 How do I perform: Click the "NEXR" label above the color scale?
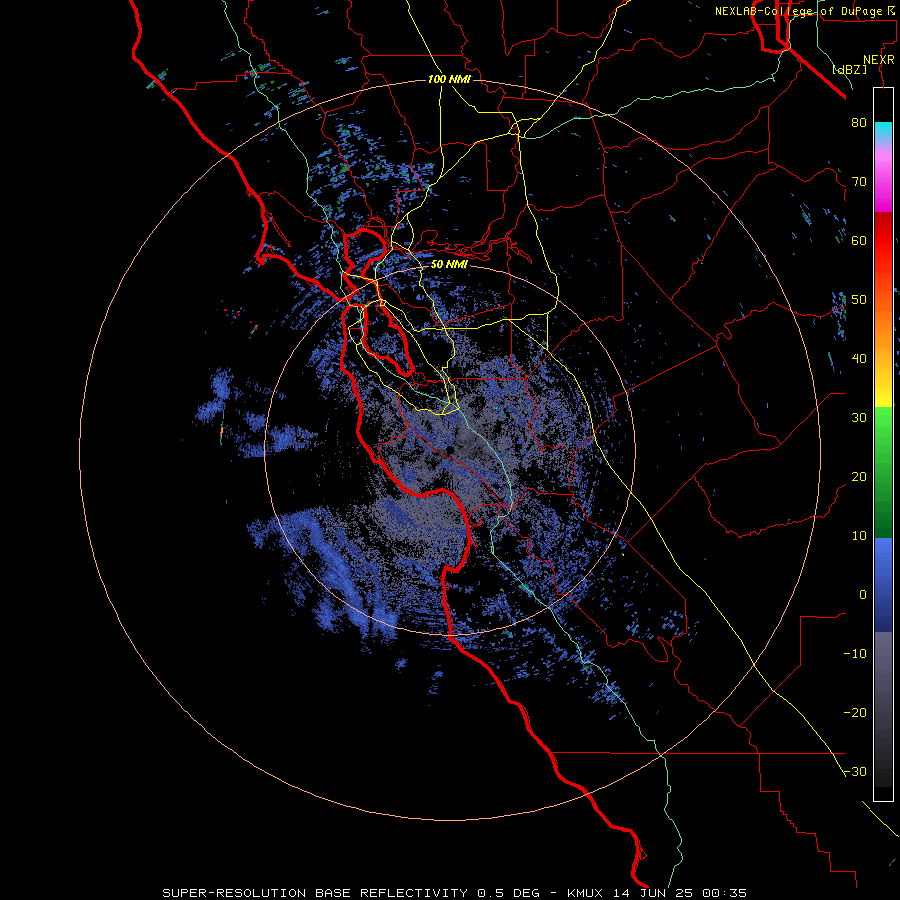point(879,60)
